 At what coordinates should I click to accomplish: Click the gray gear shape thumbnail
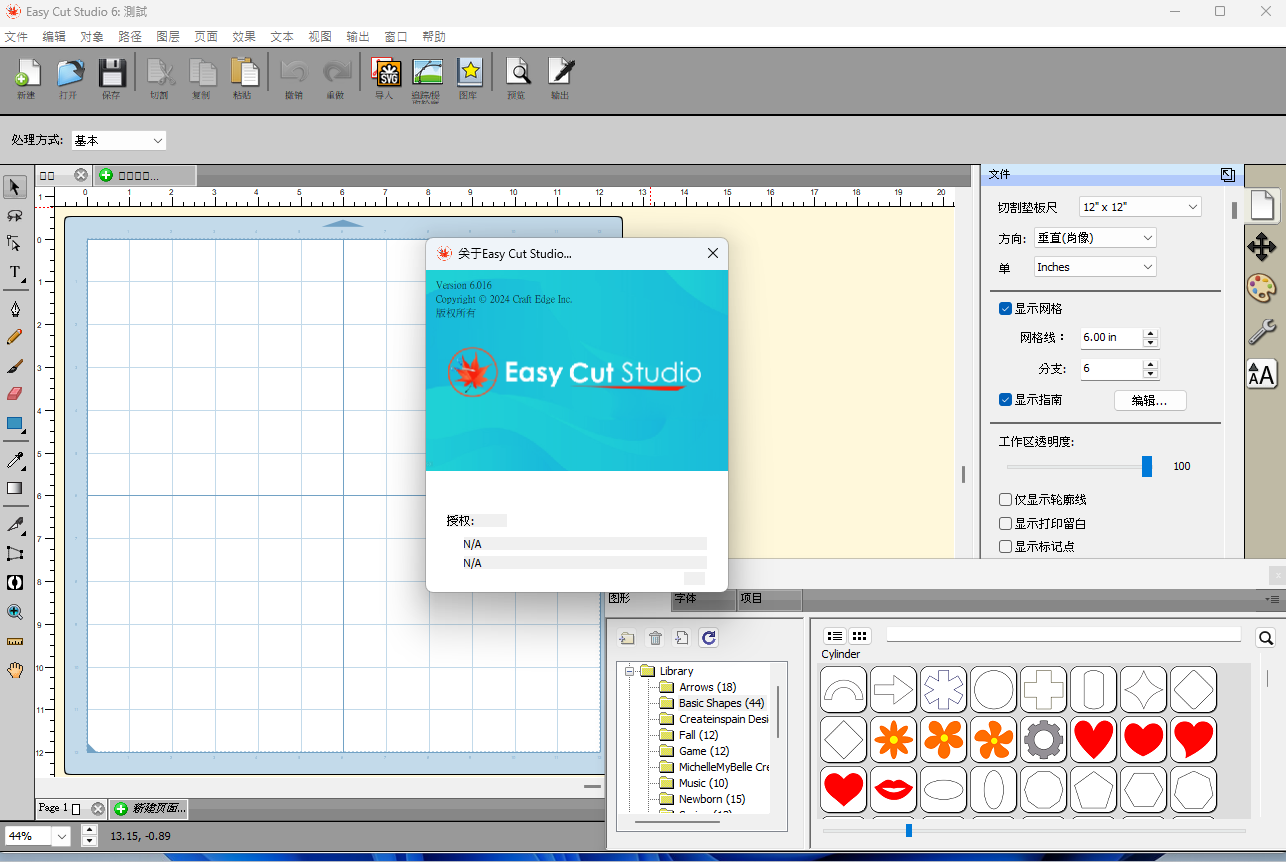(1044, 740)
